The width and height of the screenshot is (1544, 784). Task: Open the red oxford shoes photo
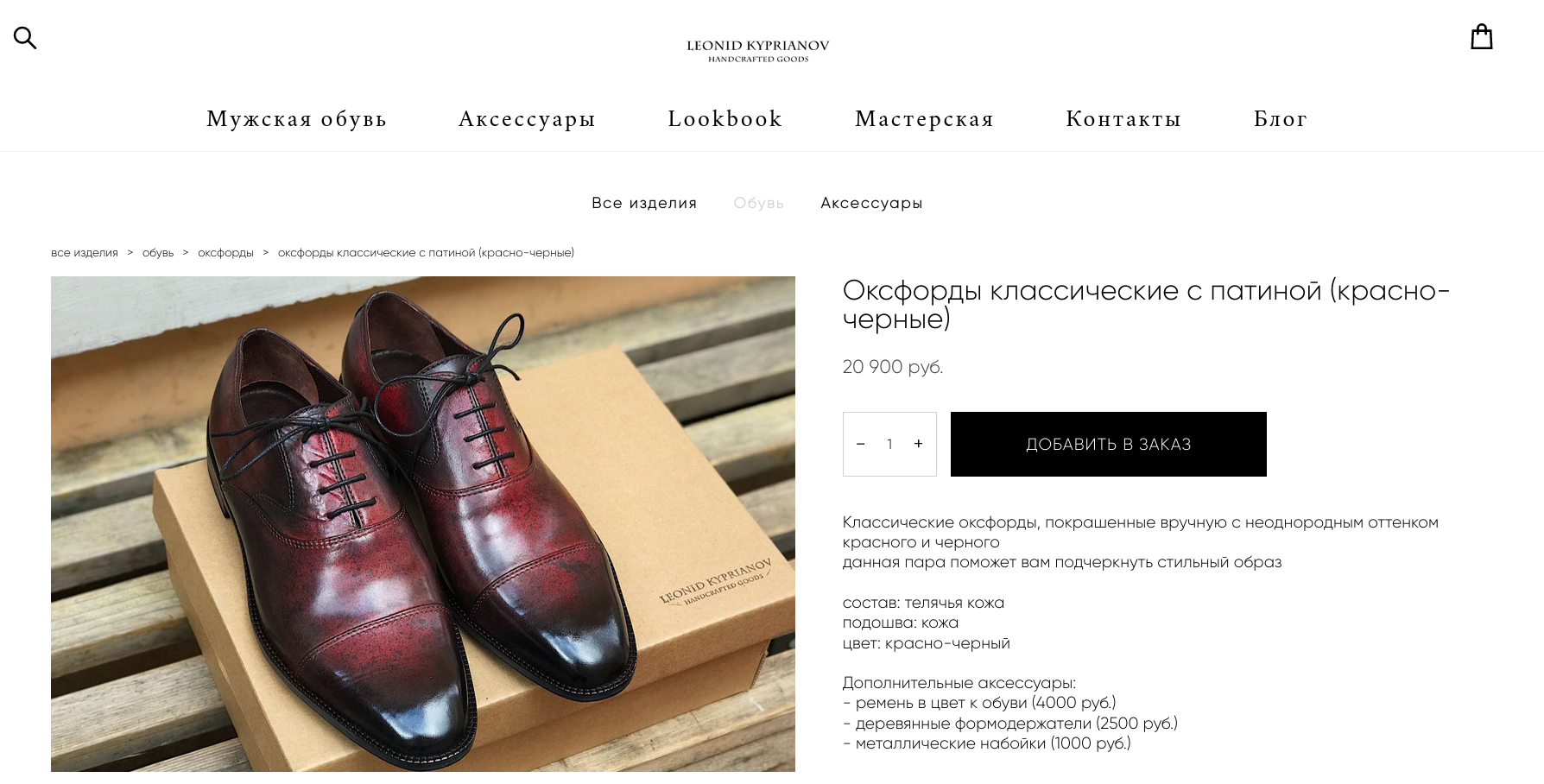(x=423, y=523)
